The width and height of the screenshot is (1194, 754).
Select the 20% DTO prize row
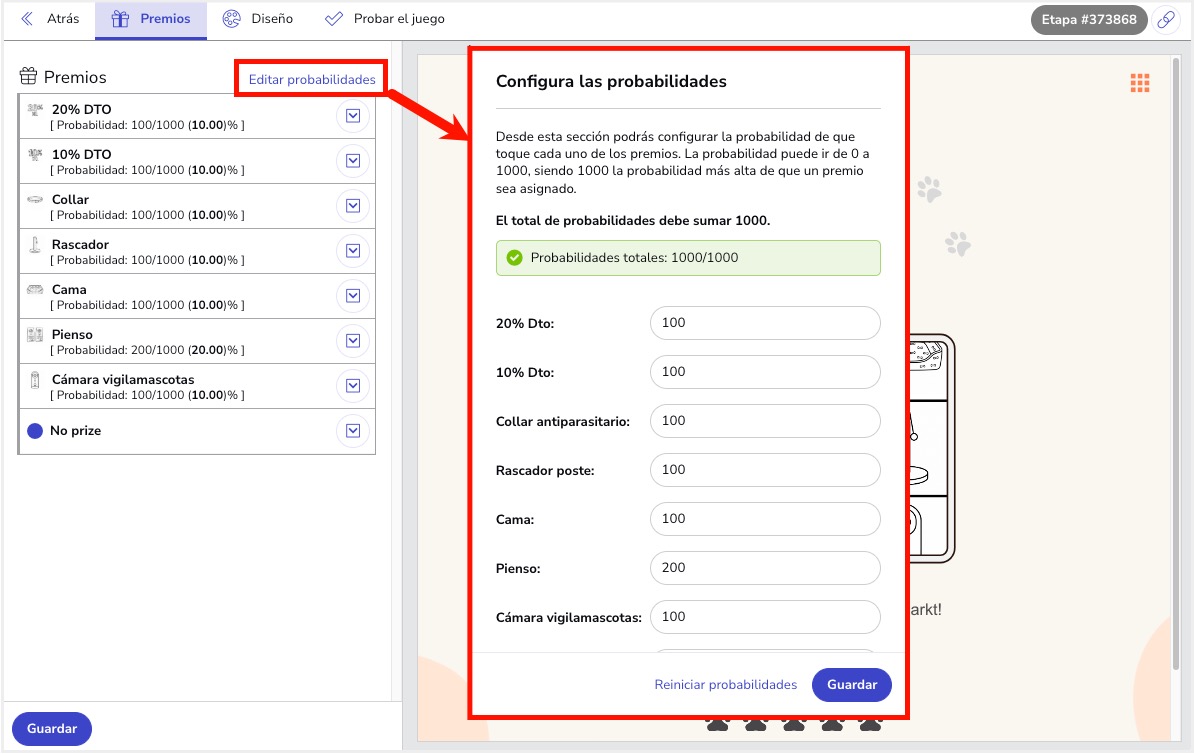click(x=197, y=117)
